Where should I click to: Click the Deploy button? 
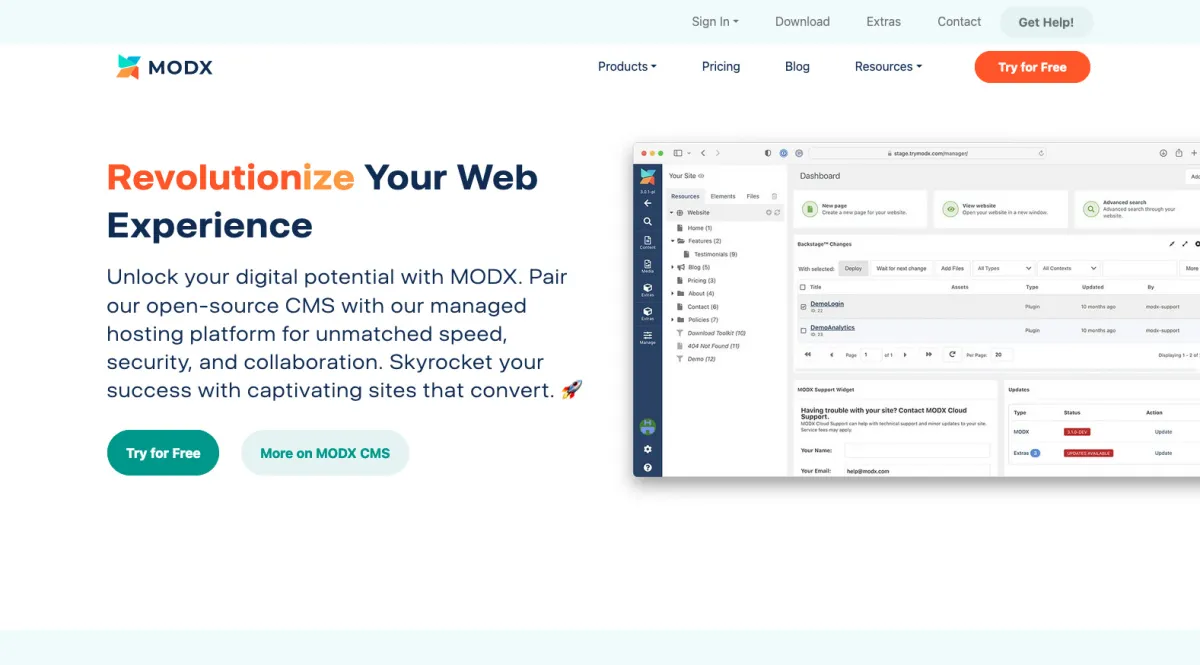tap(853, 268)
